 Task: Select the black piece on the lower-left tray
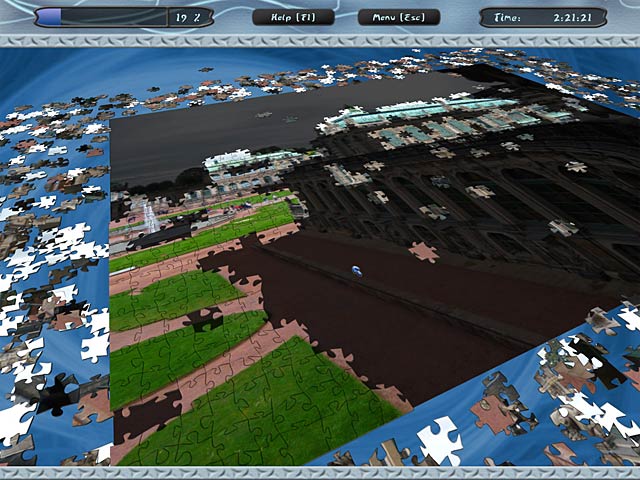[x=57, y=395]
